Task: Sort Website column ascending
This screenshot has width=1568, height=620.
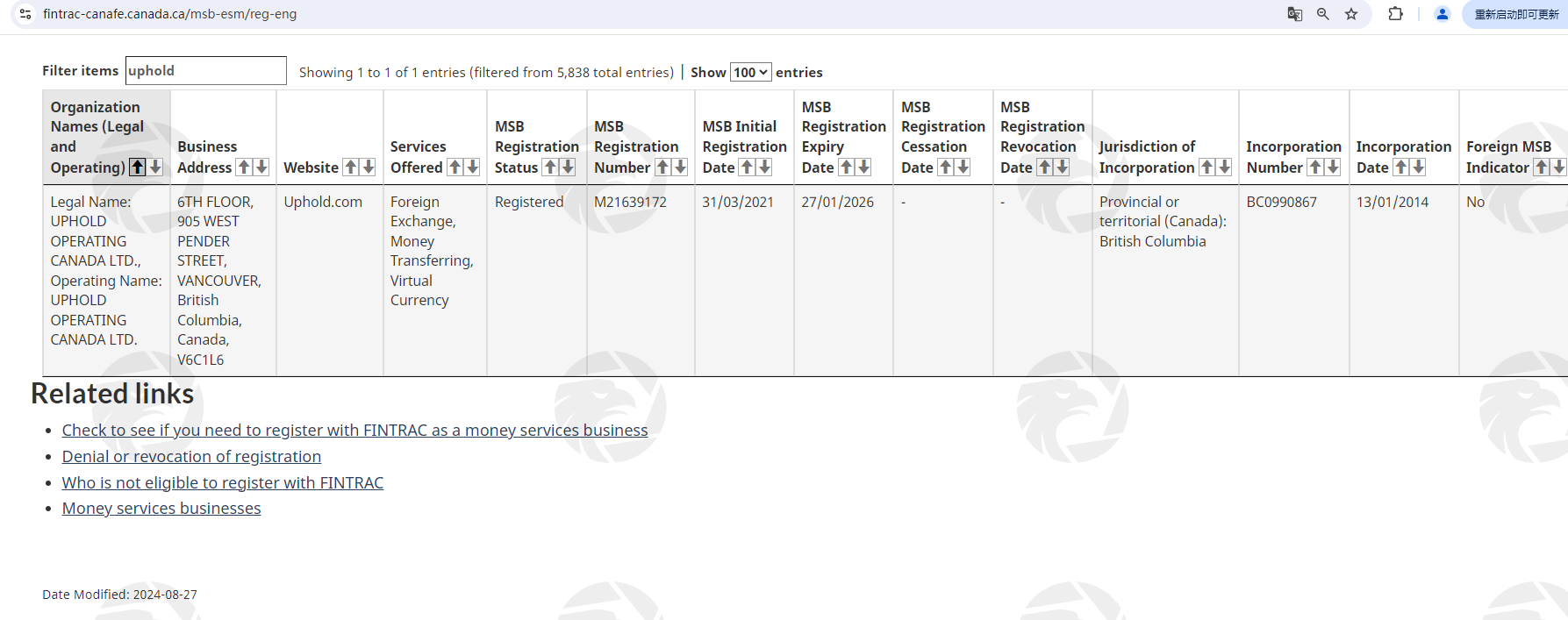Action: [x=351, y=167]
